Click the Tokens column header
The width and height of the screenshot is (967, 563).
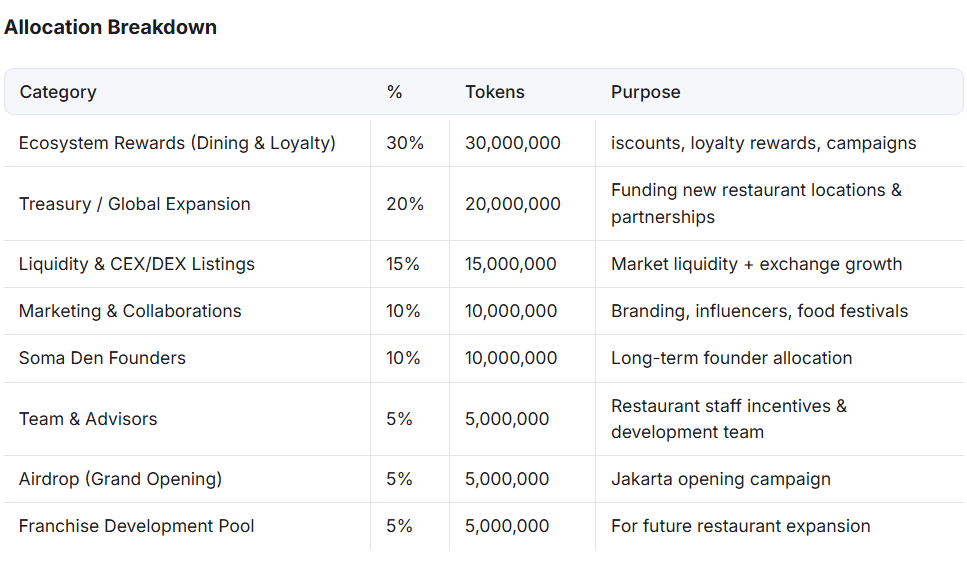pos(494,92)
